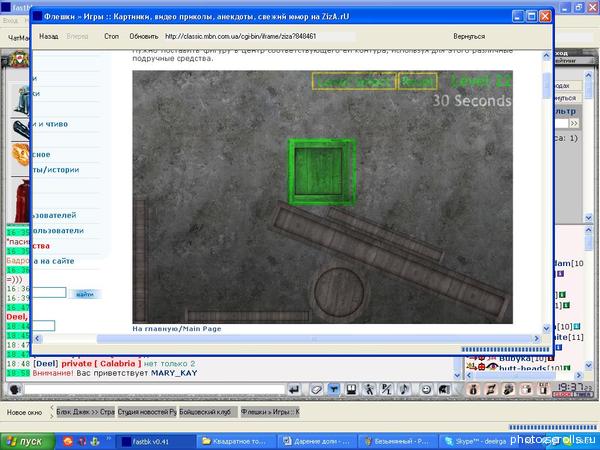600x450 pixels.
Task: Click the Новое окно button
Action: 24,412
